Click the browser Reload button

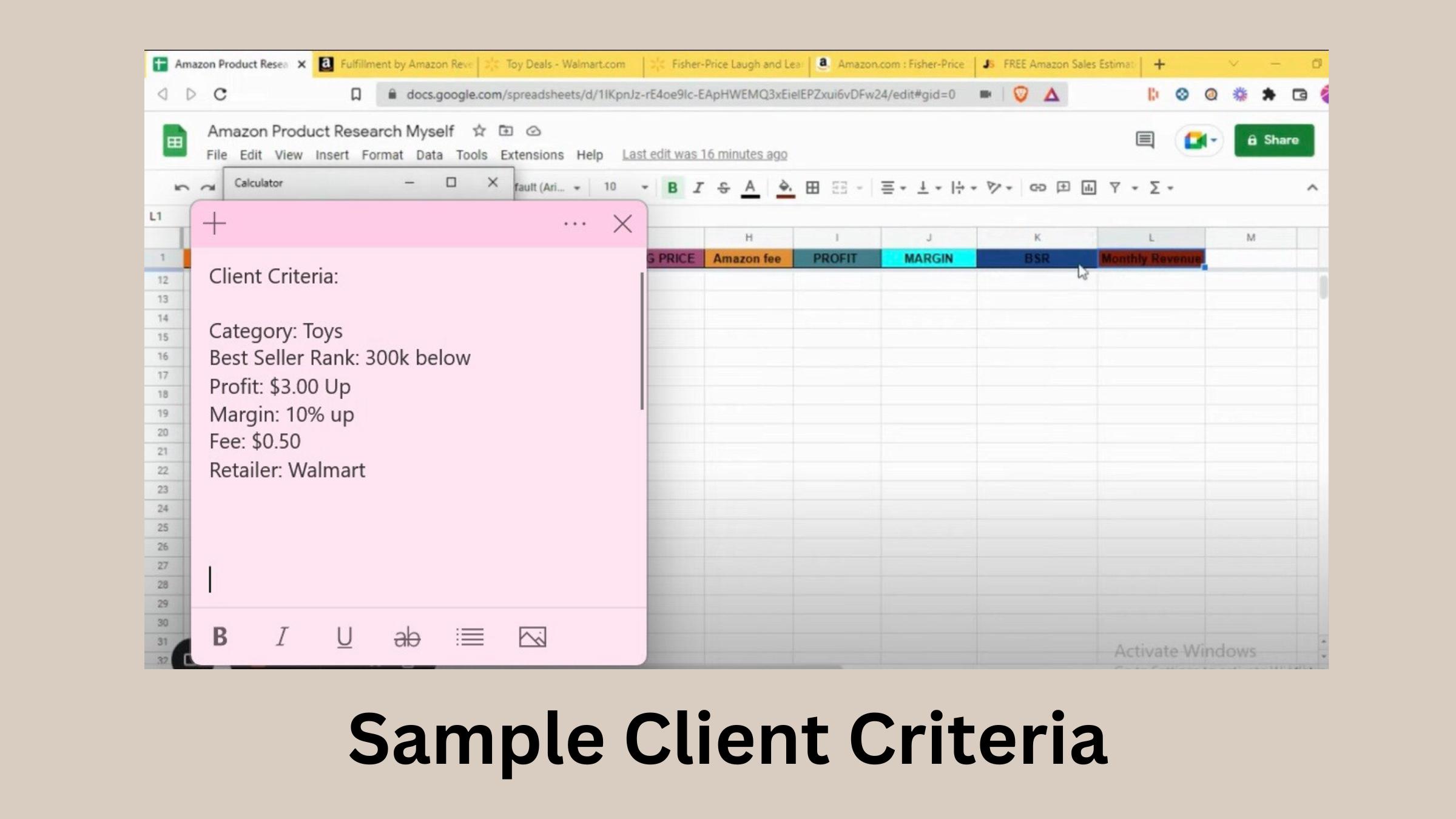220,94
